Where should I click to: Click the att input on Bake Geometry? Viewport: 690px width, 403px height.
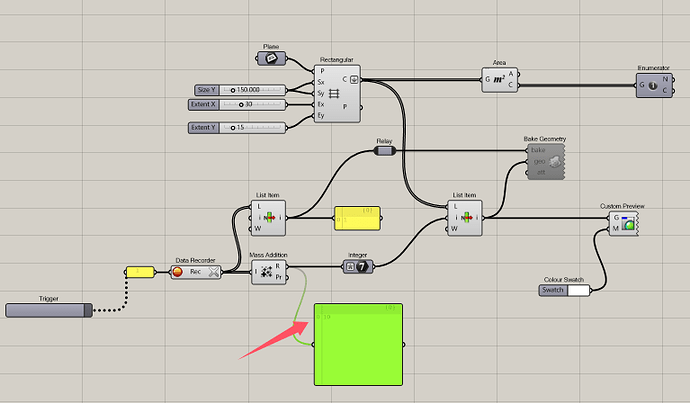tap(541, 172)
